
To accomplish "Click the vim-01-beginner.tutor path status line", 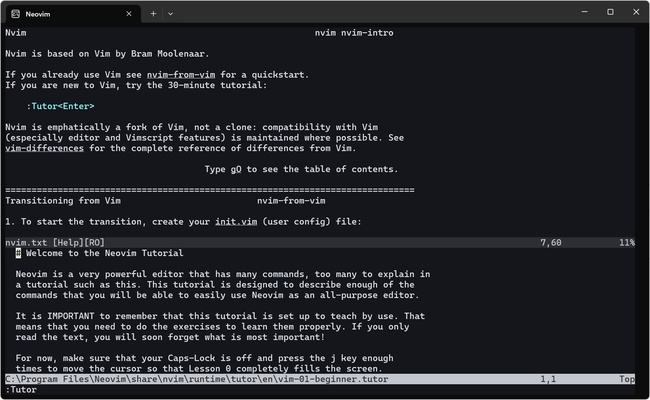I will pyautogui.click(x=320, y=379).
